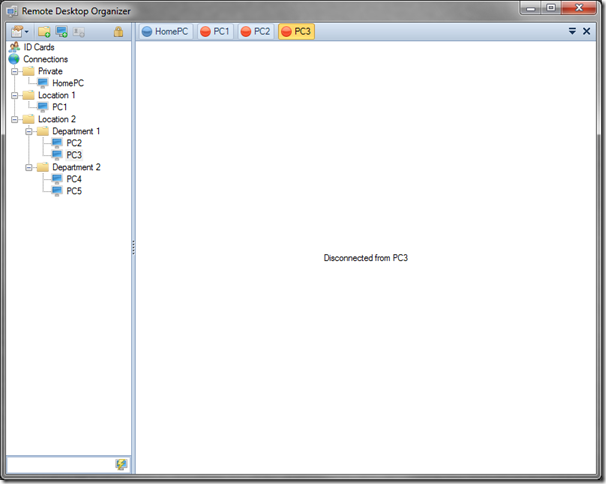Switch to the PC3 tab
This screenshot has height=484, width=606.
click(x=296, y=31)
